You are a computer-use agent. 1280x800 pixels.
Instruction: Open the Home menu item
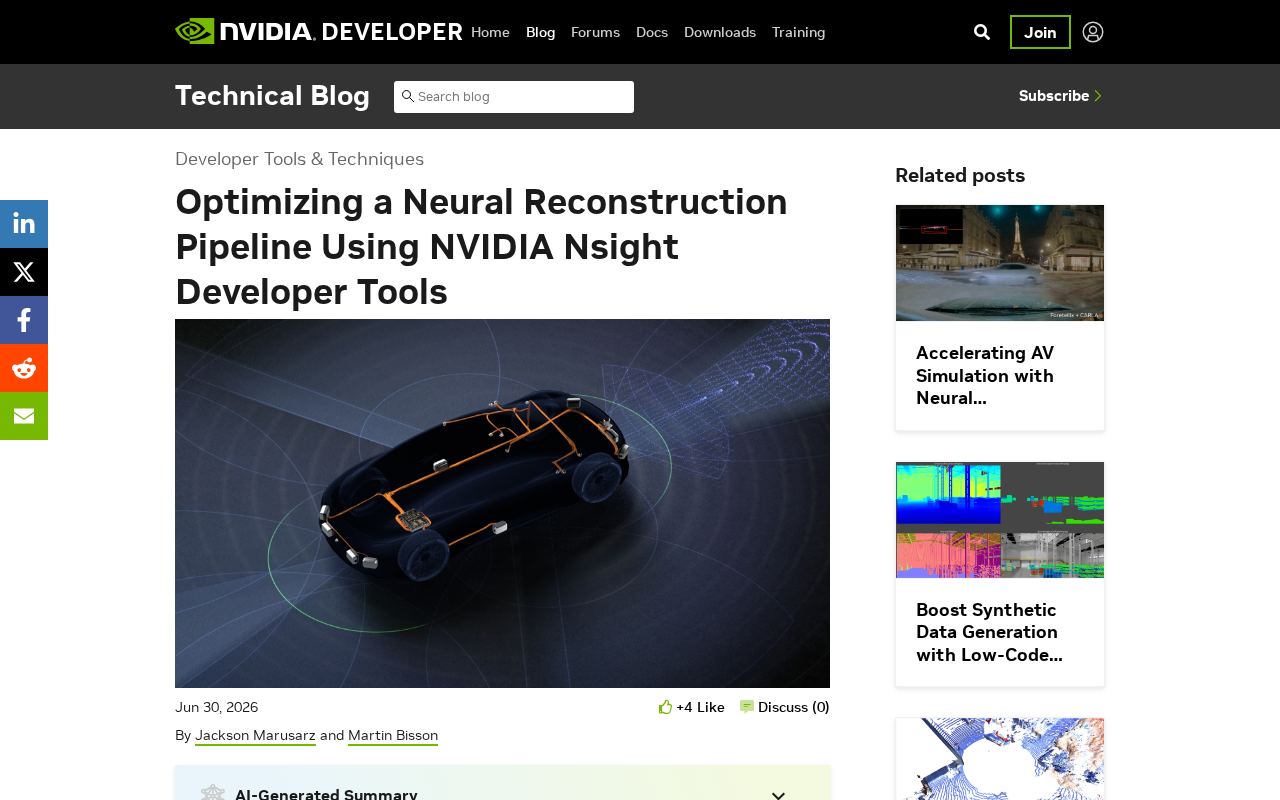click(x=490, y=32)
